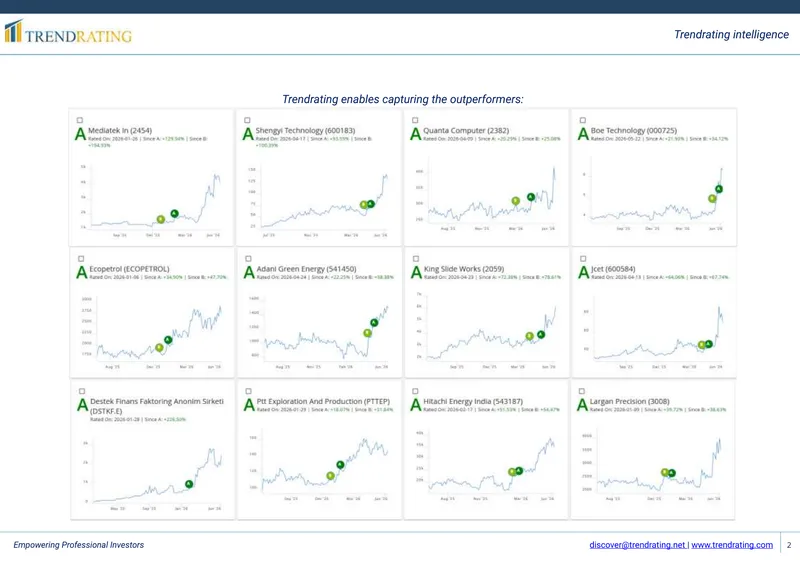Image resolution: width=800 pixels, height=566 pixels.
Task: Click the dark green A marker on Adani Green chart
Action: pyautogui.click(x=374, y=323)
